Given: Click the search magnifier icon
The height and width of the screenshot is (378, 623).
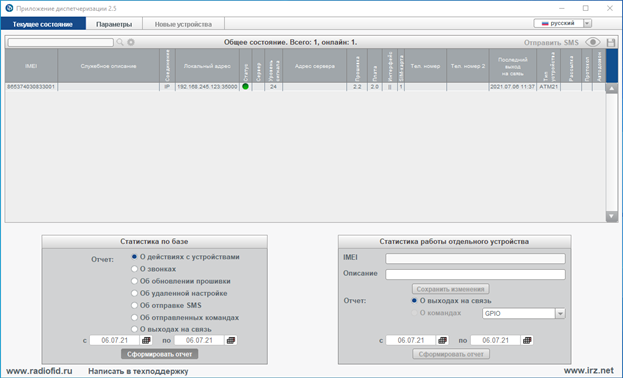Looking at the screenshot, I should pyautogui.click(x=120, y=42).
